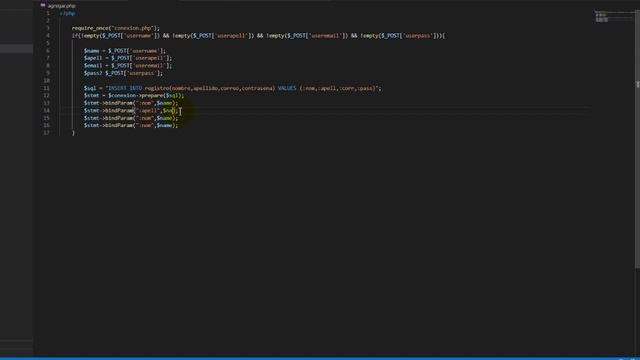Image resolution: width=640 pixels, height=360 pixels.
Task: Click the $stmt = $conexion->prepare($sql) line
Action: coord(134,96)
